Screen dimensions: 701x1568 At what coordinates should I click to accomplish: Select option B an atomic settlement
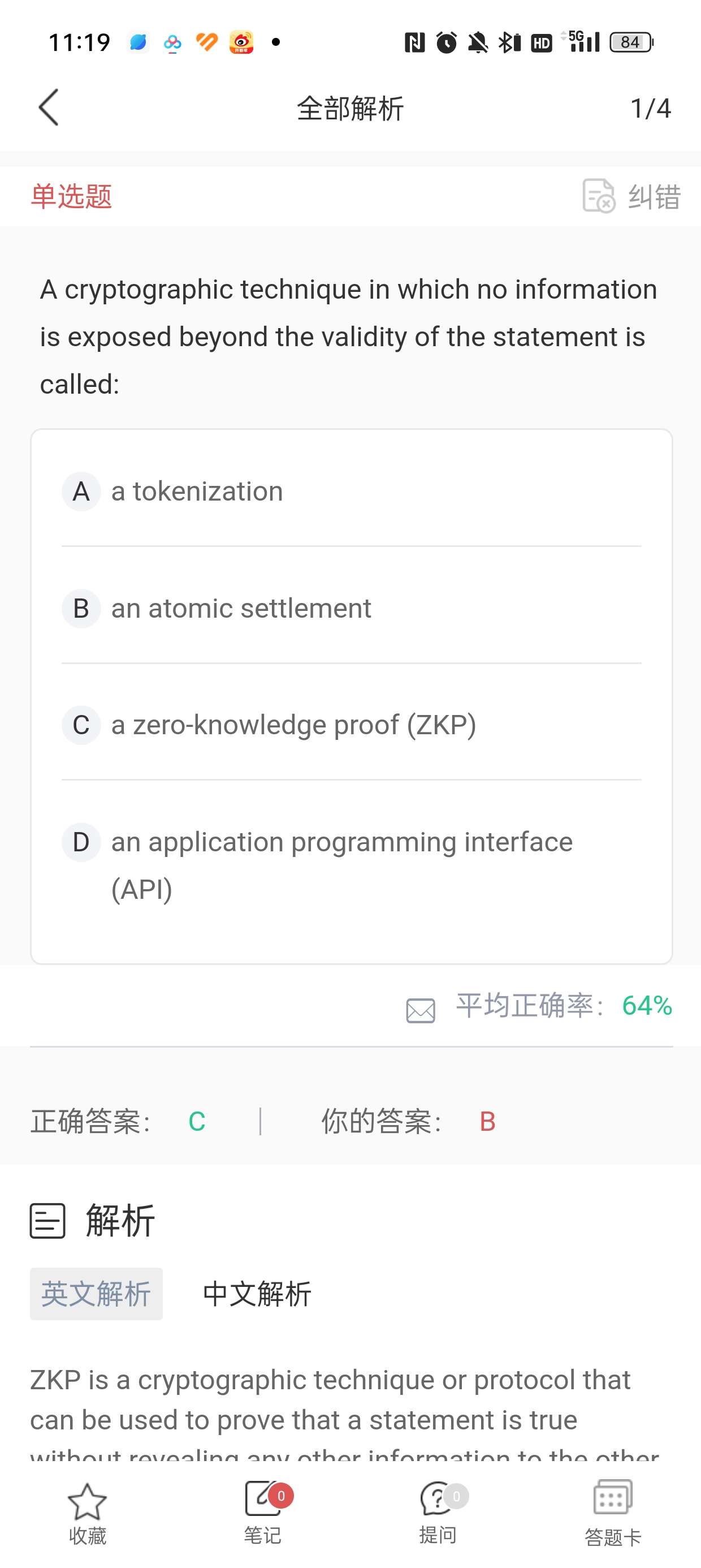(x=240, y=608)
